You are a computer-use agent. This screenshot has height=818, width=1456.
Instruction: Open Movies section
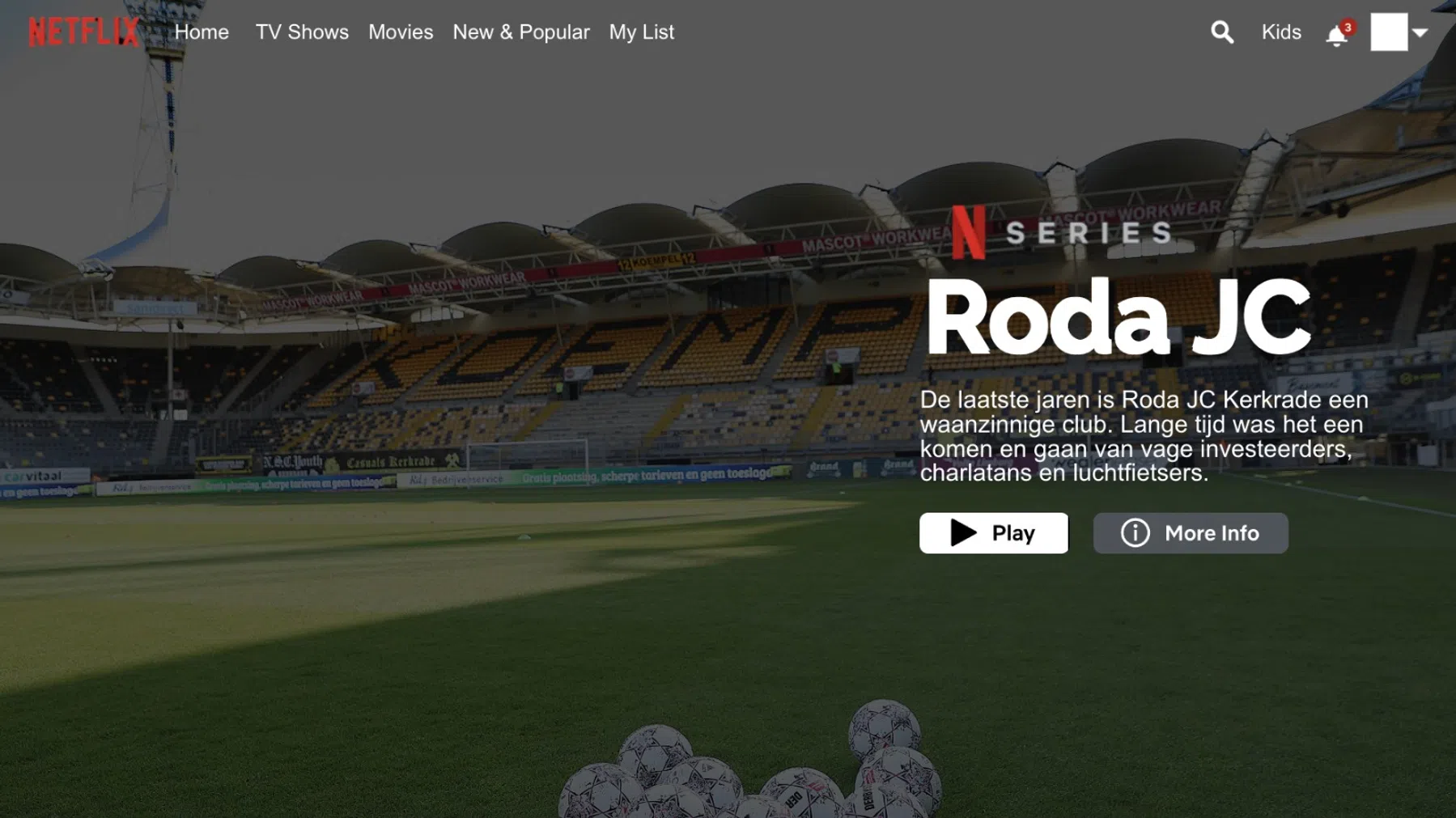coord(401,32)
